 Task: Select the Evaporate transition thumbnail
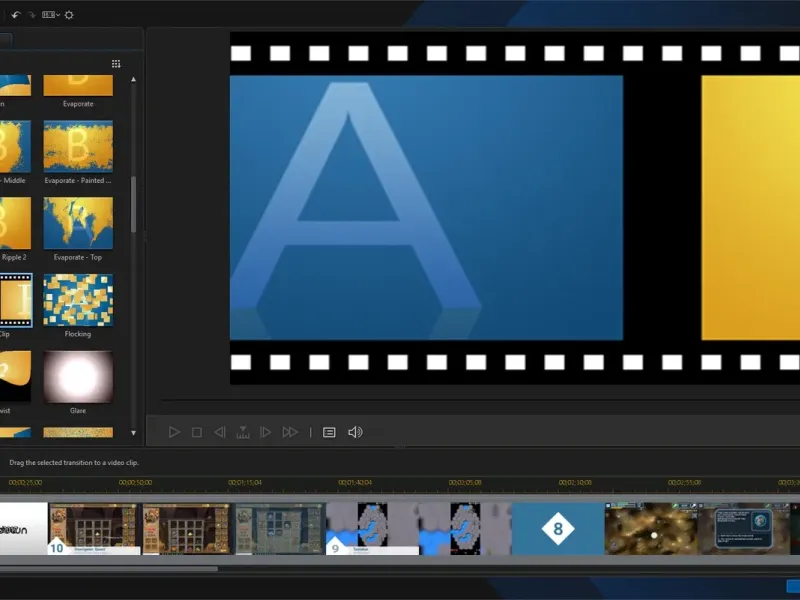click(x=78, y=85)
